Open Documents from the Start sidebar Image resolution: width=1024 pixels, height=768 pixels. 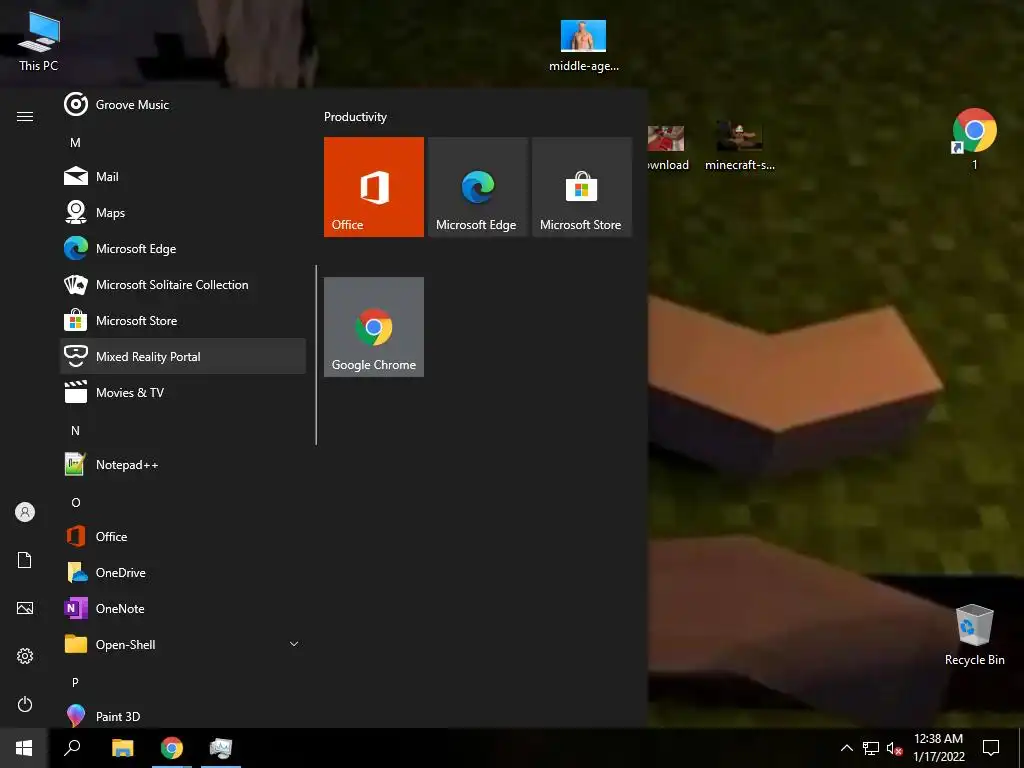tap(25, 560)
